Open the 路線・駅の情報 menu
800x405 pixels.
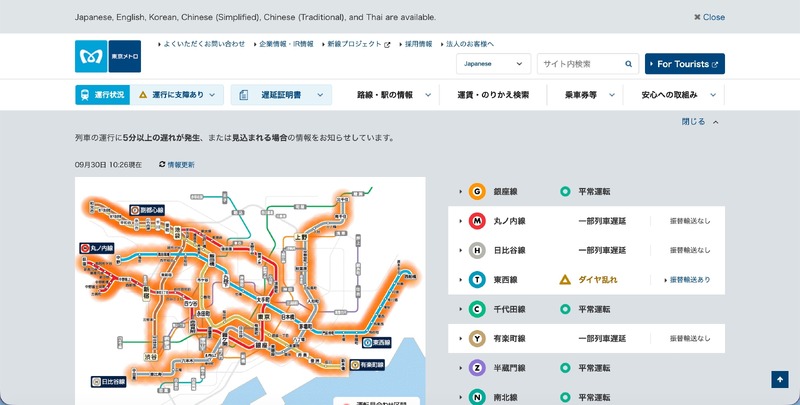pyautogui.click(x=393, y=95)
